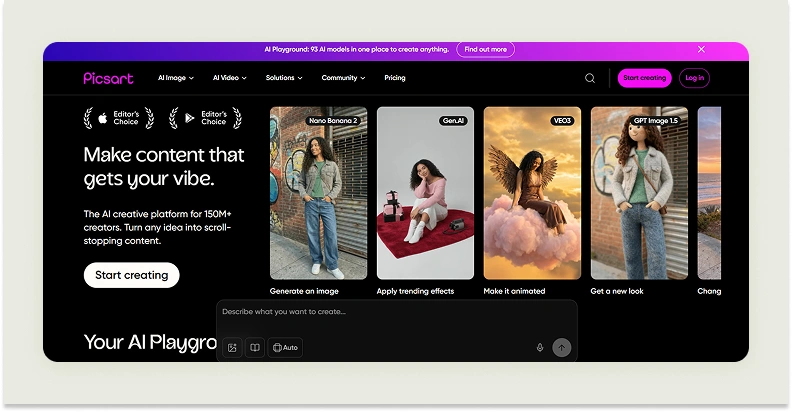Click the add image icon in prompt box
The image size is (792, 412).
point(232,347)
